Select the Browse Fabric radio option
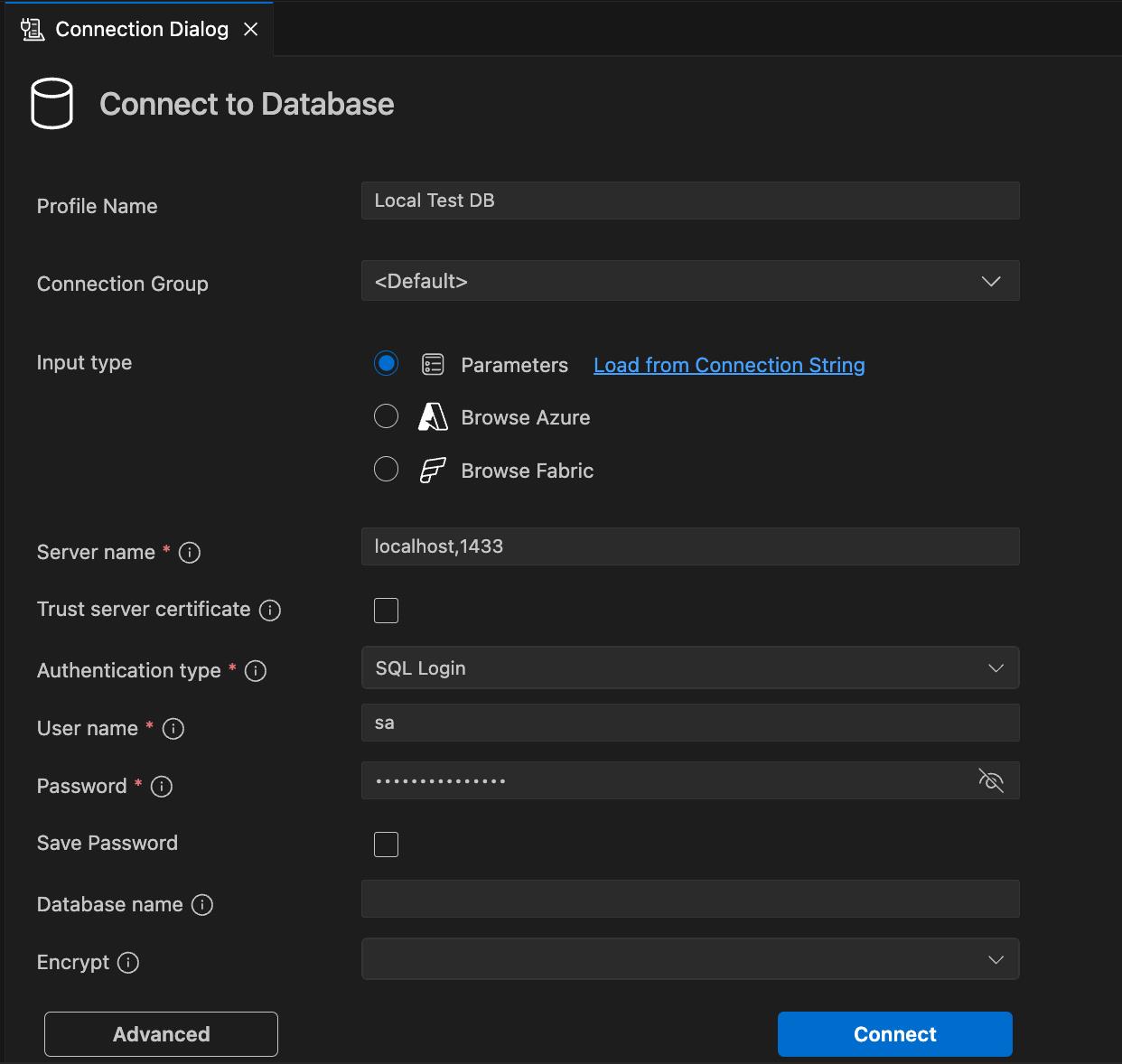The width and height of the screenshot is (1122, 1064). (x=386, y=470)
